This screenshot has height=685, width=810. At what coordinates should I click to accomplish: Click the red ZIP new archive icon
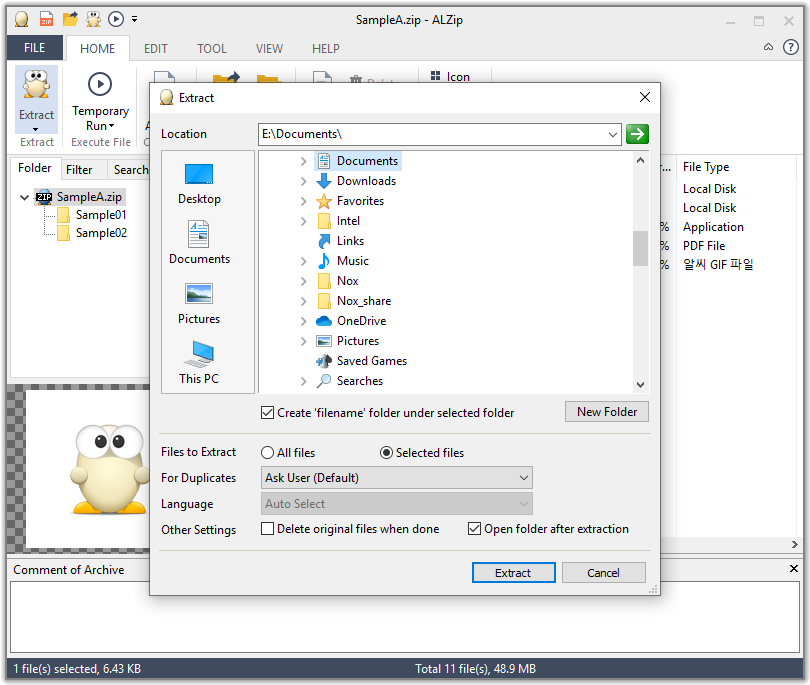click(46, 20)
